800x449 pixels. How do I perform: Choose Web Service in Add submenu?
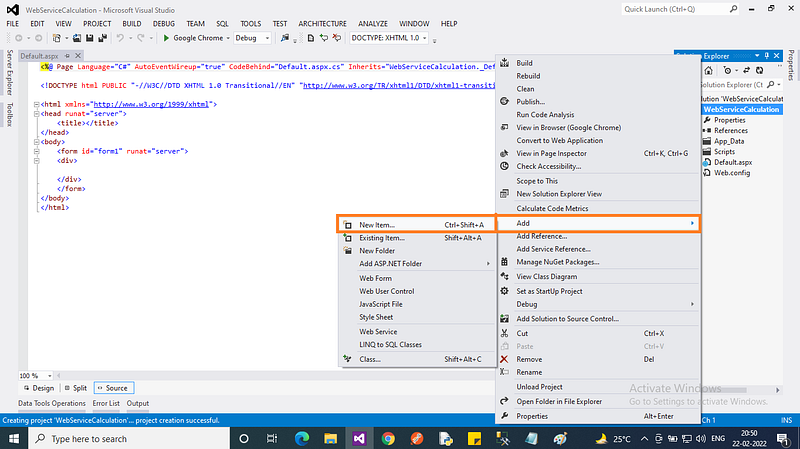416,332
